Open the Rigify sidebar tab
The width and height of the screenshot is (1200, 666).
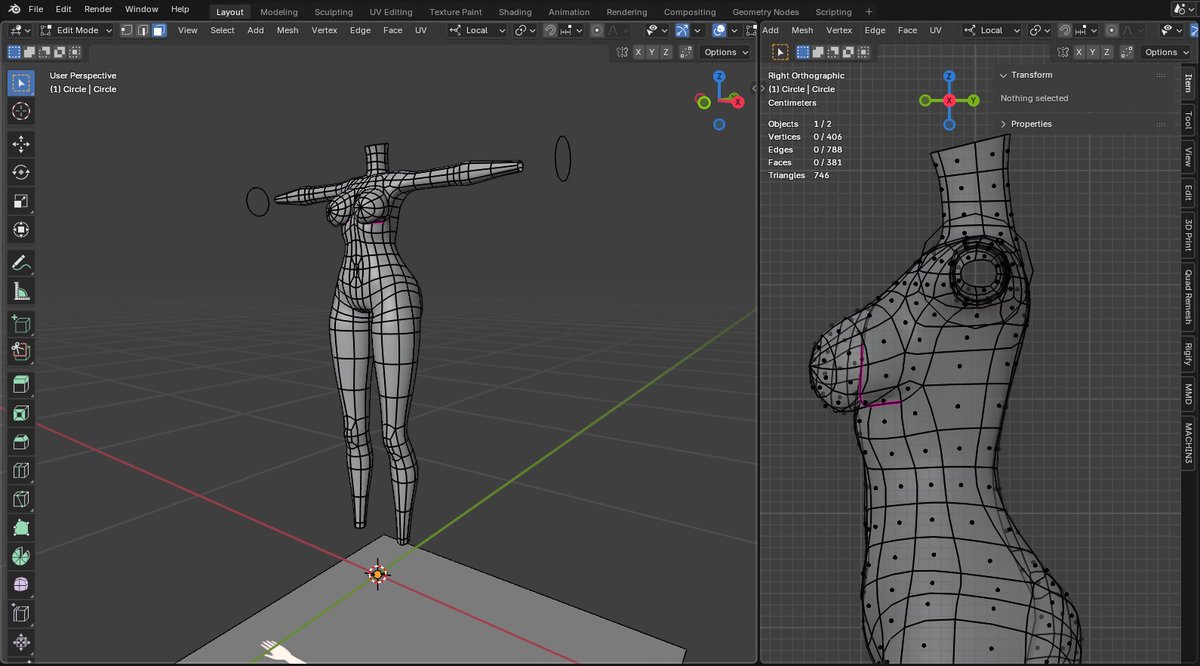tap(1188, 355)
